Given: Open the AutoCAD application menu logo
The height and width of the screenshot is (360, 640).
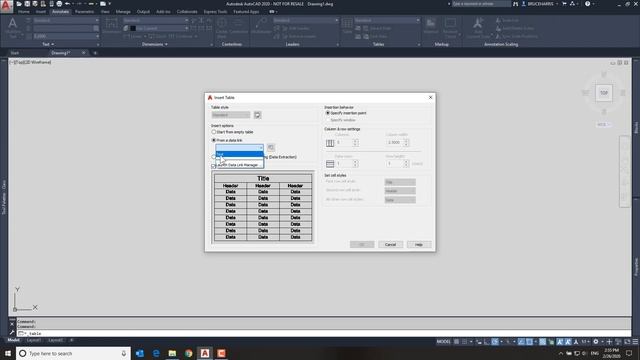Looking at the screenshot, I should [6, 6].
